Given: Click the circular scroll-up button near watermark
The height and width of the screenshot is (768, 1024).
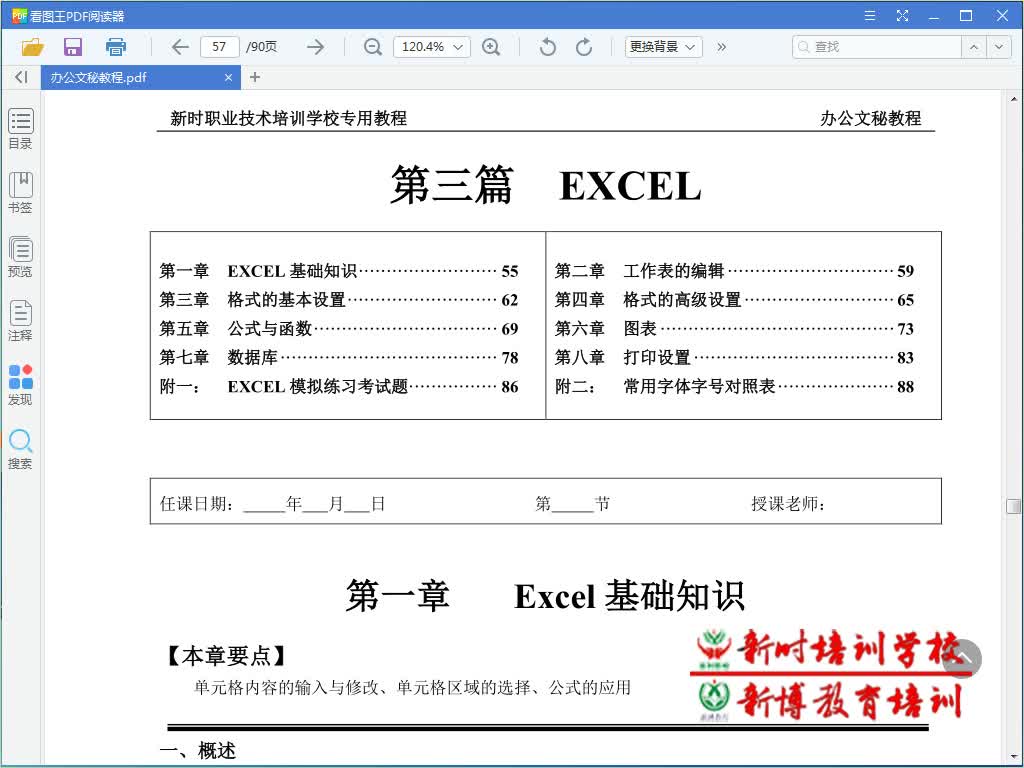Looking at the screenshot, I should pyautogui.click(x=962, y=658).
